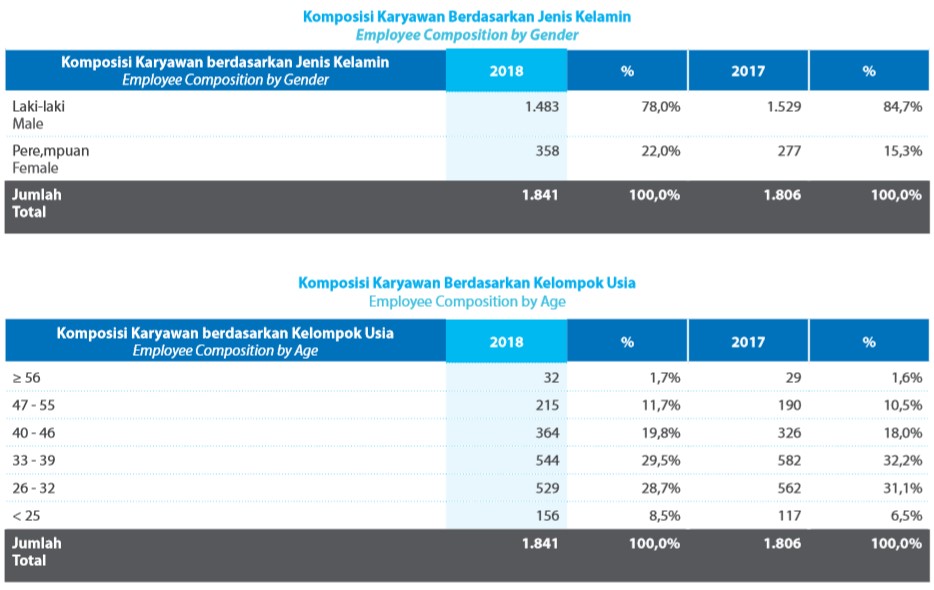Click Jumlah Total label in the age table
Image resolution: width=934 pixels, height=590 pixels.
36,551
